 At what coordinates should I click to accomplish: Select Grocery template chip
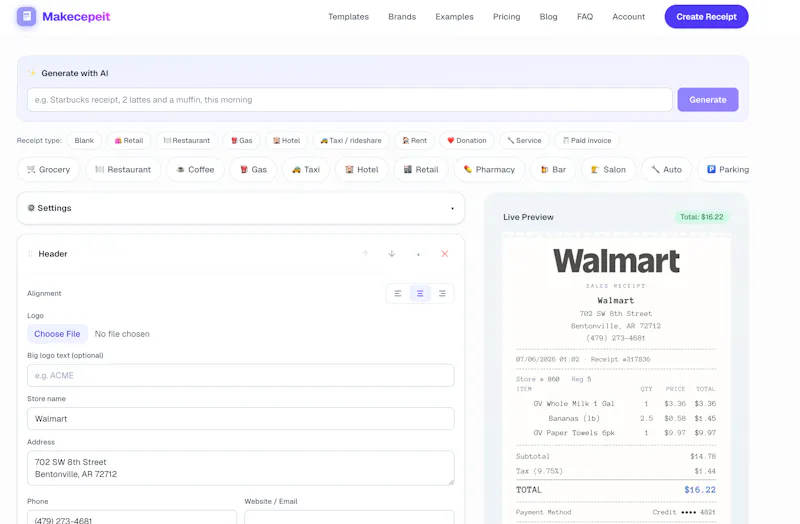pos(48,169)
